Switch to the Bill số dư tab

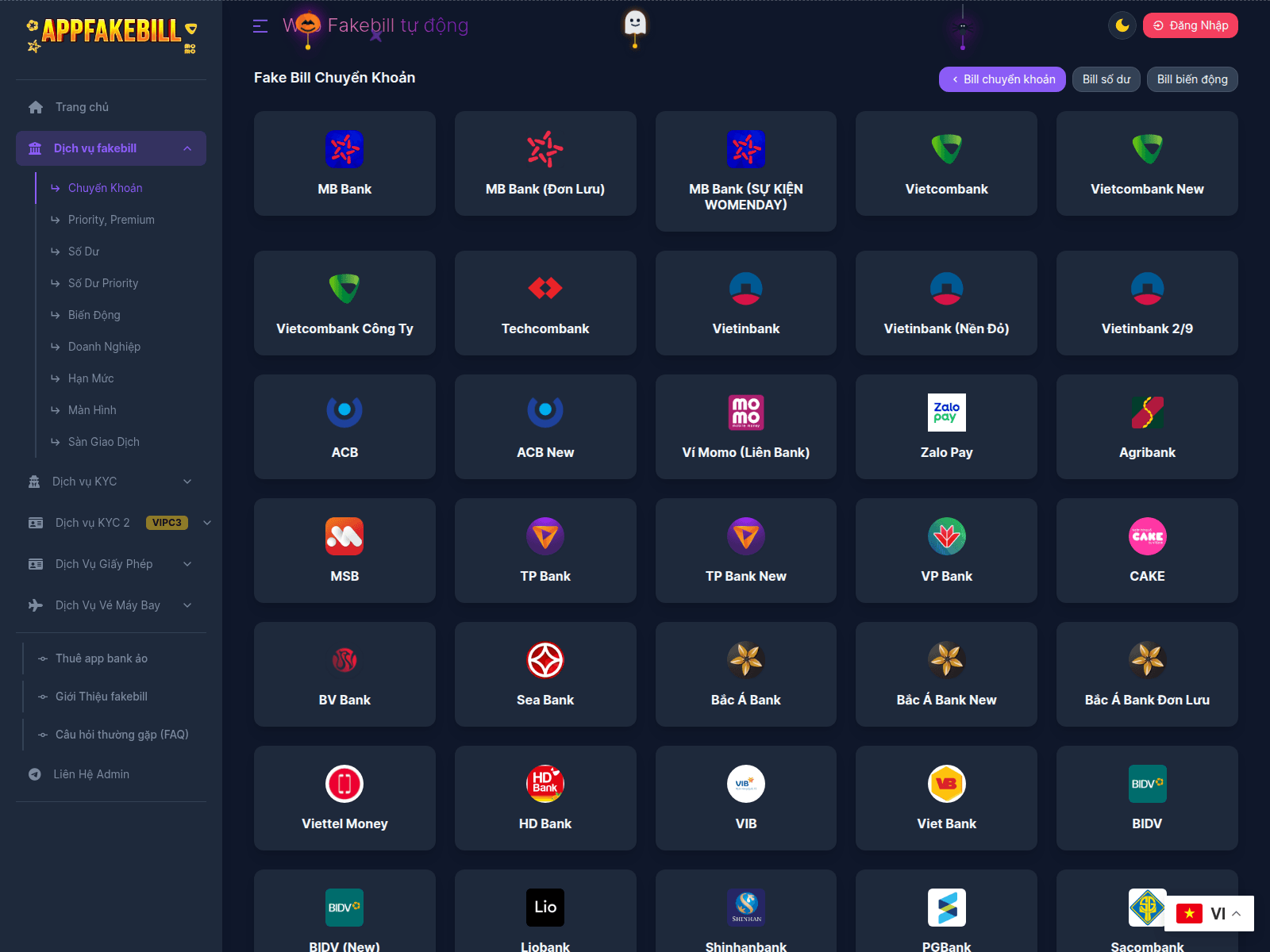[1106, 79]
